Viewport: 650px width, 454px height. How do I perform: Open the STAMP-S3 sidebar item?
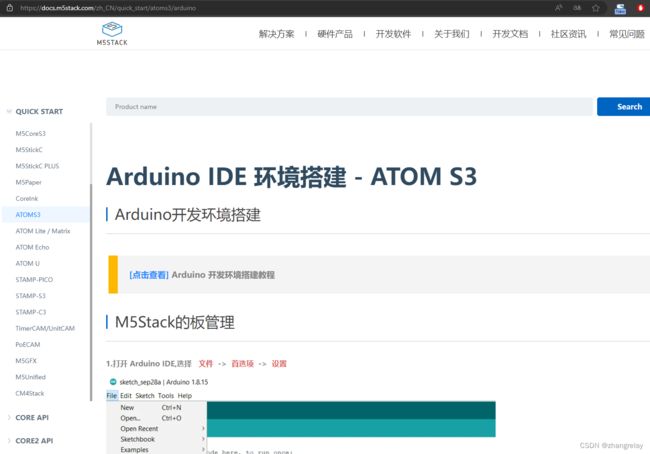pyautogui.click(x=31, y=296)
